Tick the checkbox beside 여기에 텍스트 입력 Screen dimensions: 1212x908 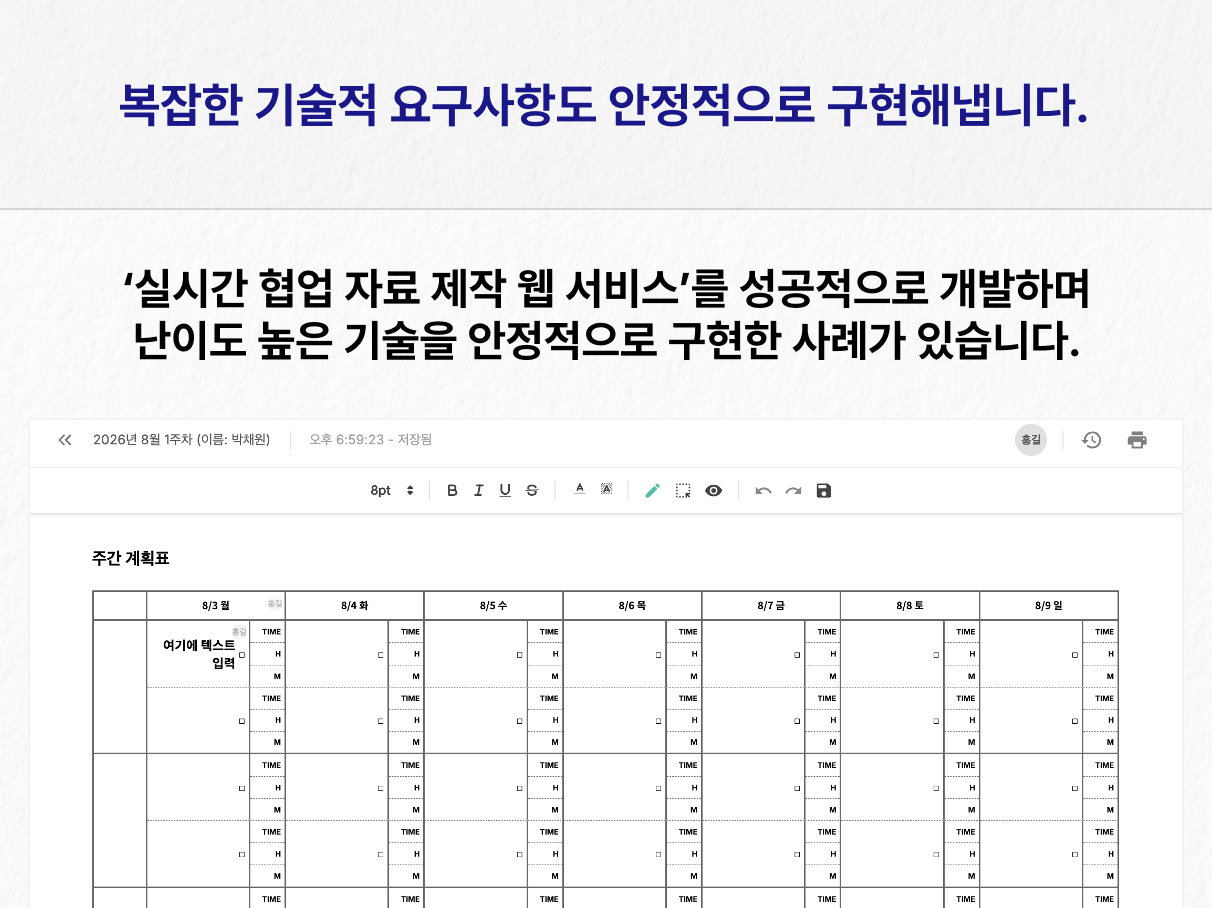[242, 654]
